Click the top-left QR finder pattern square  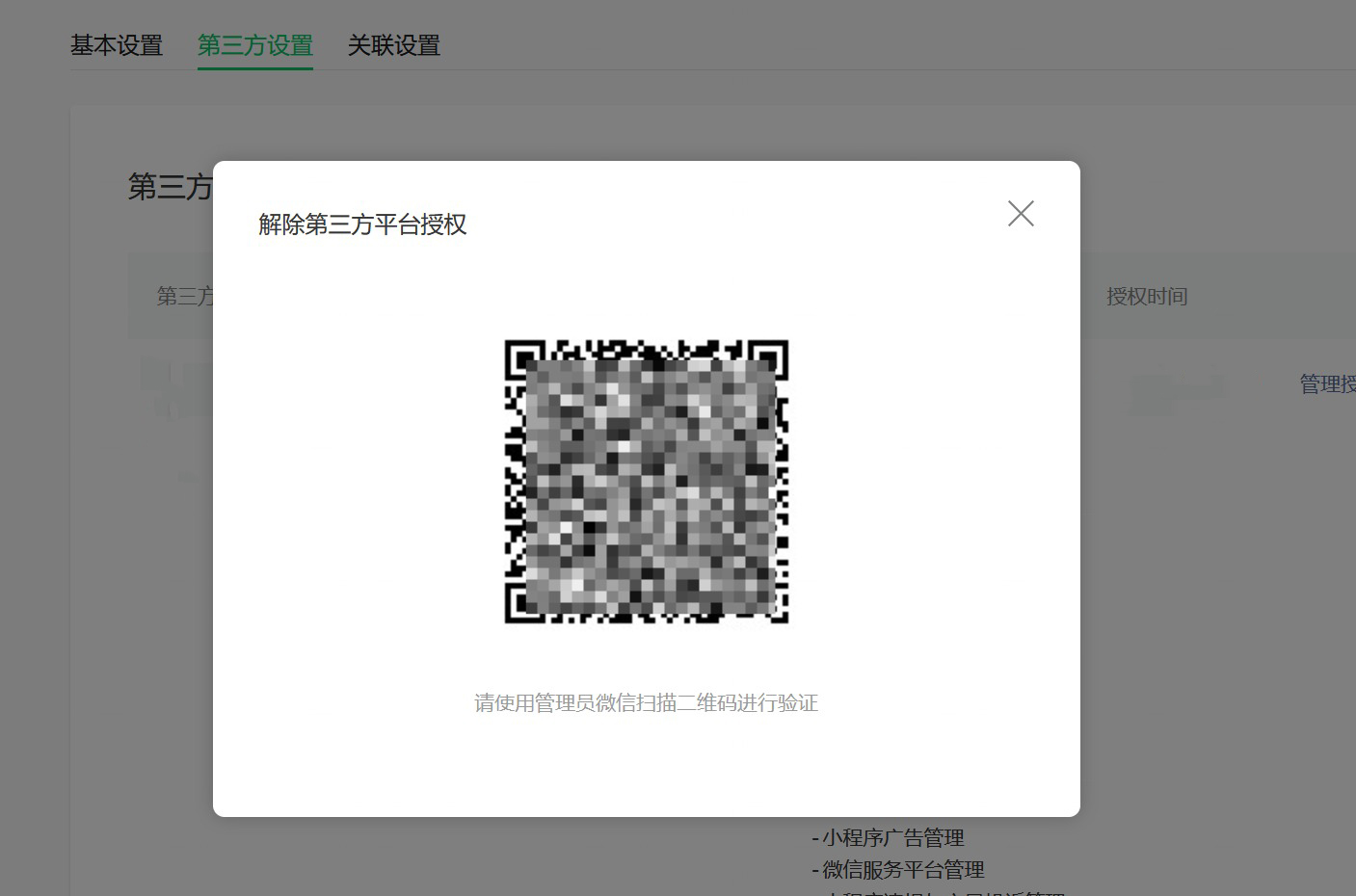click(521, 356)
